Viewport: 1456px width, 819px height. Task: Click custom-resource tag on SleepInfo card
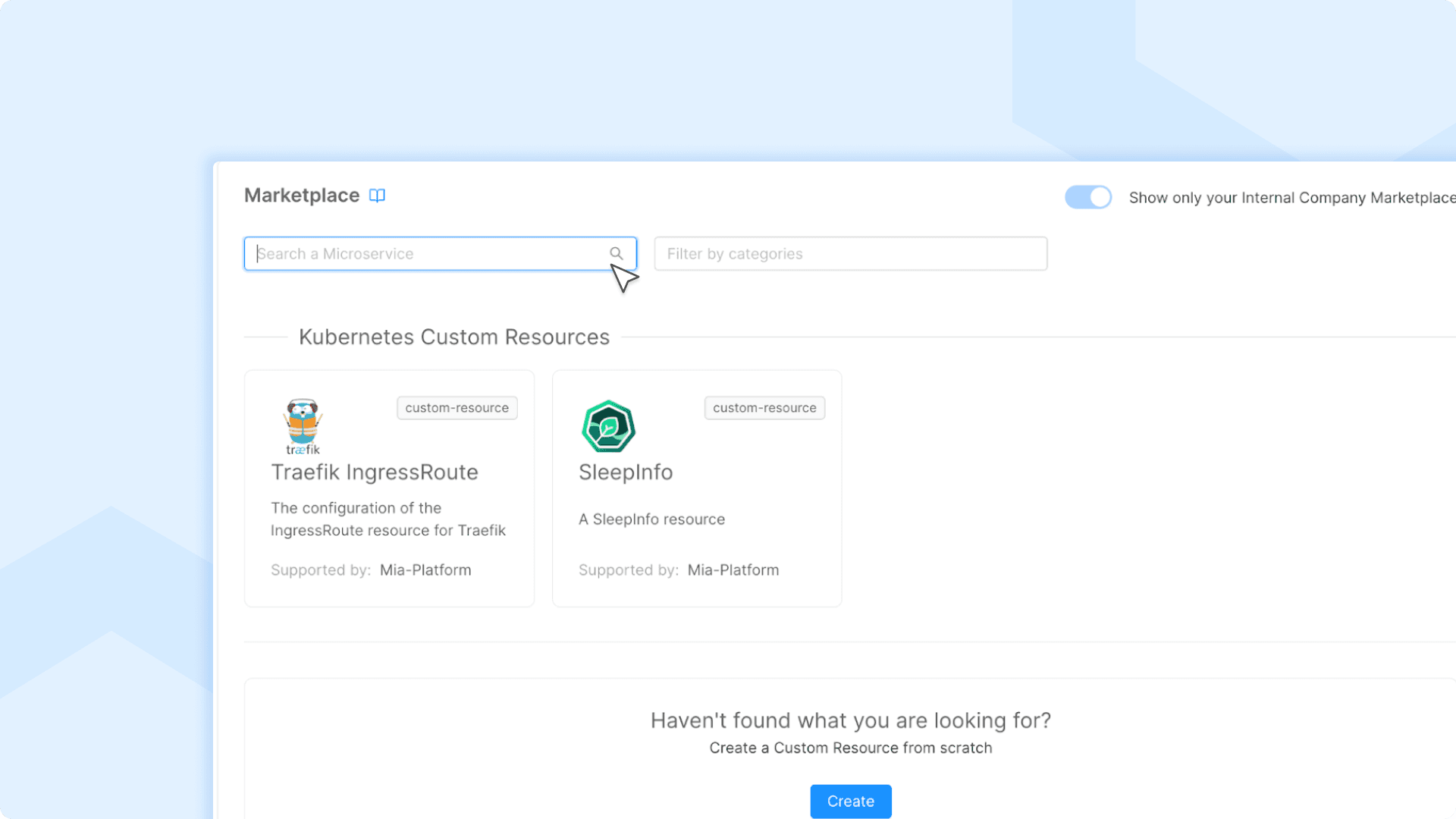[764, 408]
